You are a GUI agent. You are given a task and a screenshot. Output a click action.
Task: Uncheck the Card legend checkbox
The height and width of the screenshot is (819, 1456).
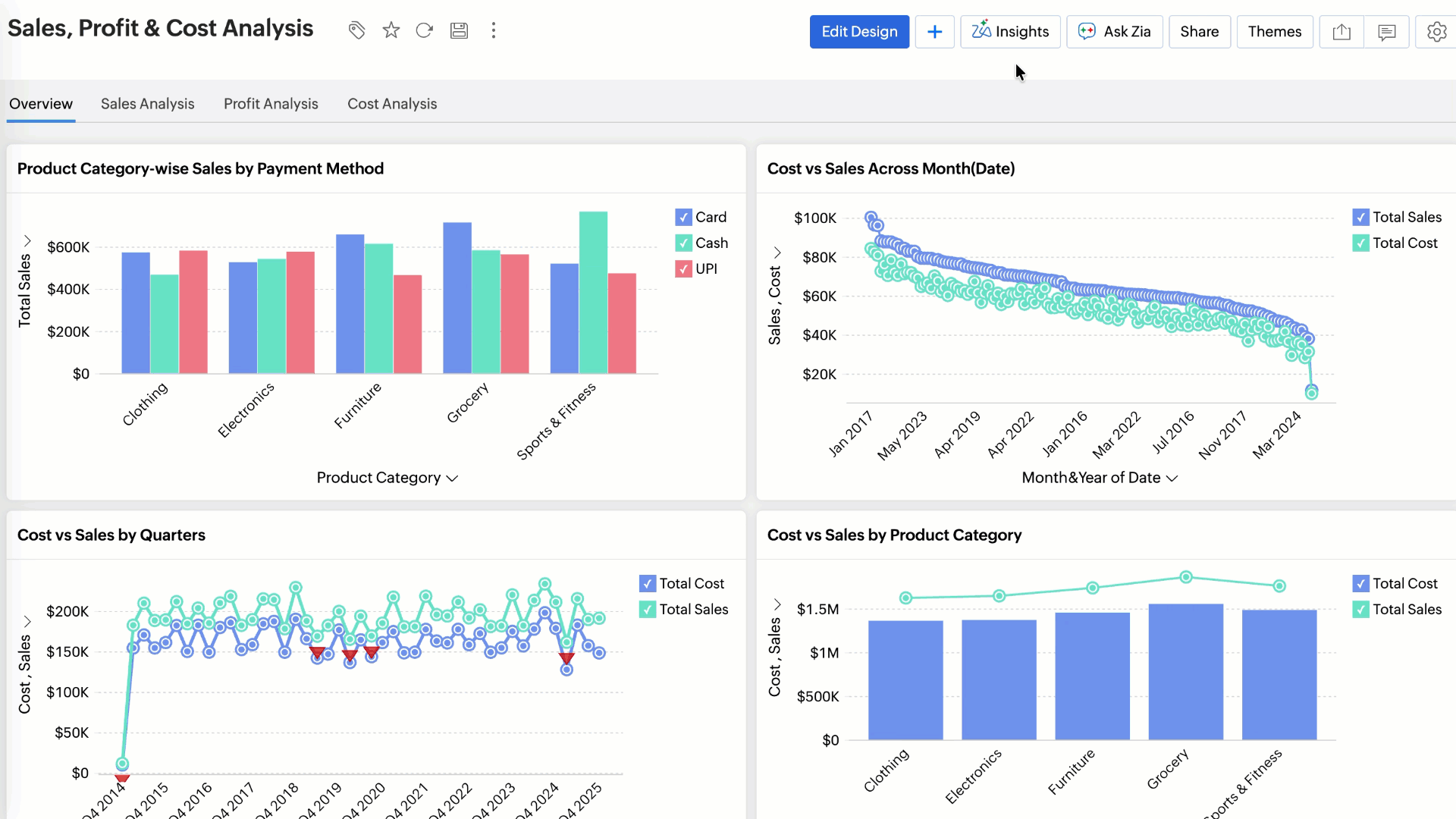(x=683, y=218)
